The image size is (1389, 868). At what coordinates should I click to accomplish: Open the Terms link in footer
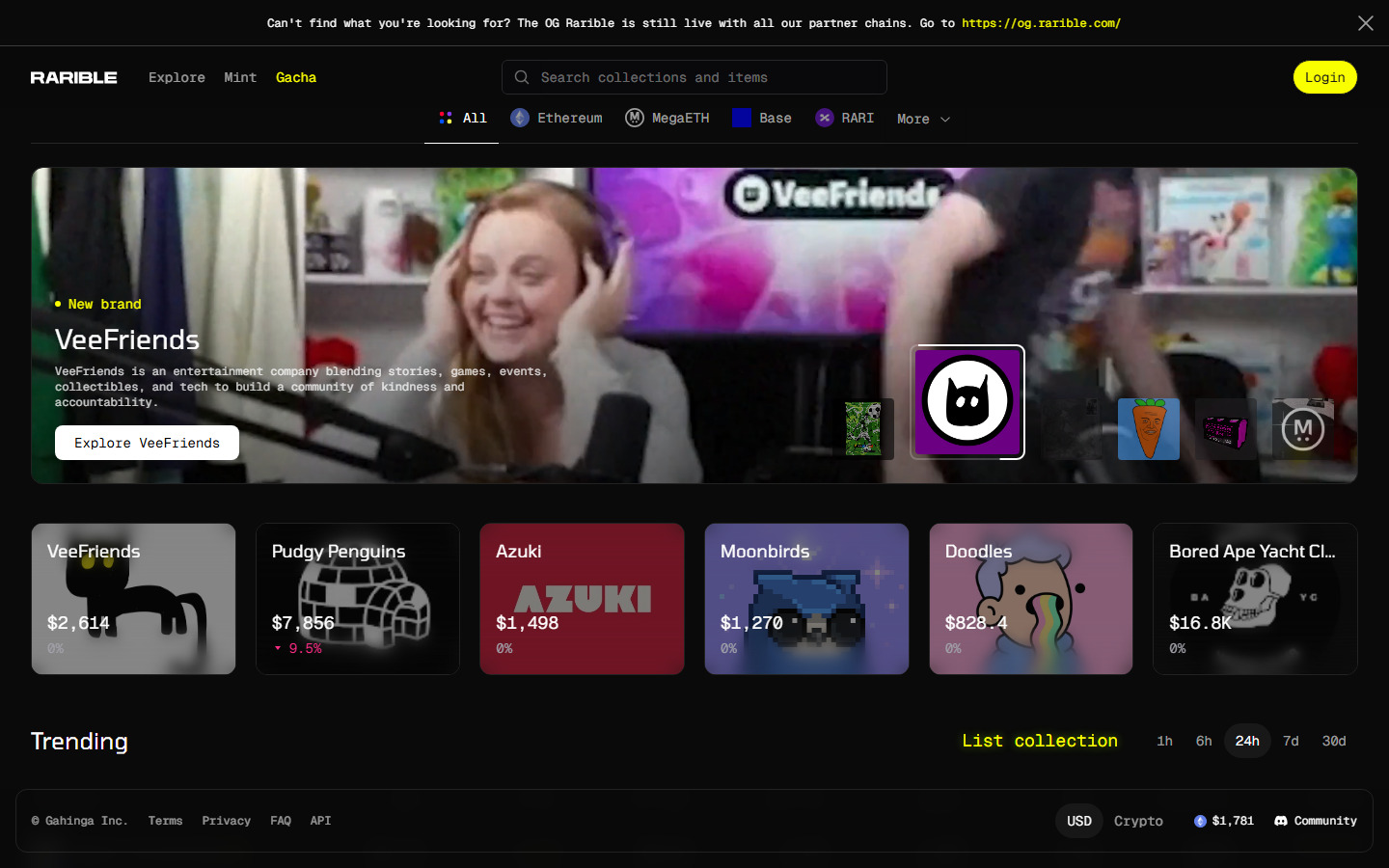(165, 821)
